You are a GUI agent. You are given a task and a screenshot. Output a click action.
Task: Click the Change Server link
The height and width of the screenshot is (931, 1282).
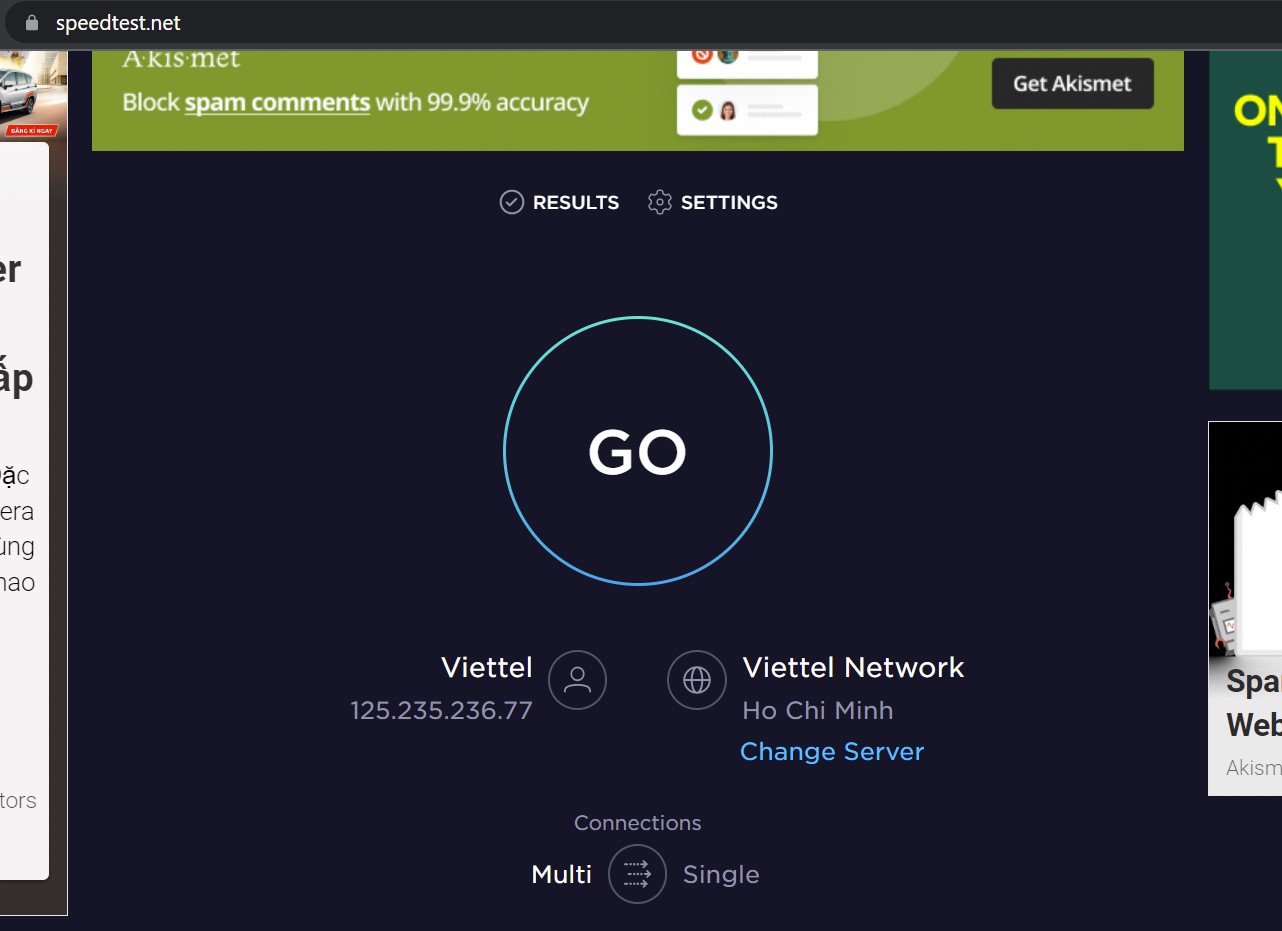[832, 752]
